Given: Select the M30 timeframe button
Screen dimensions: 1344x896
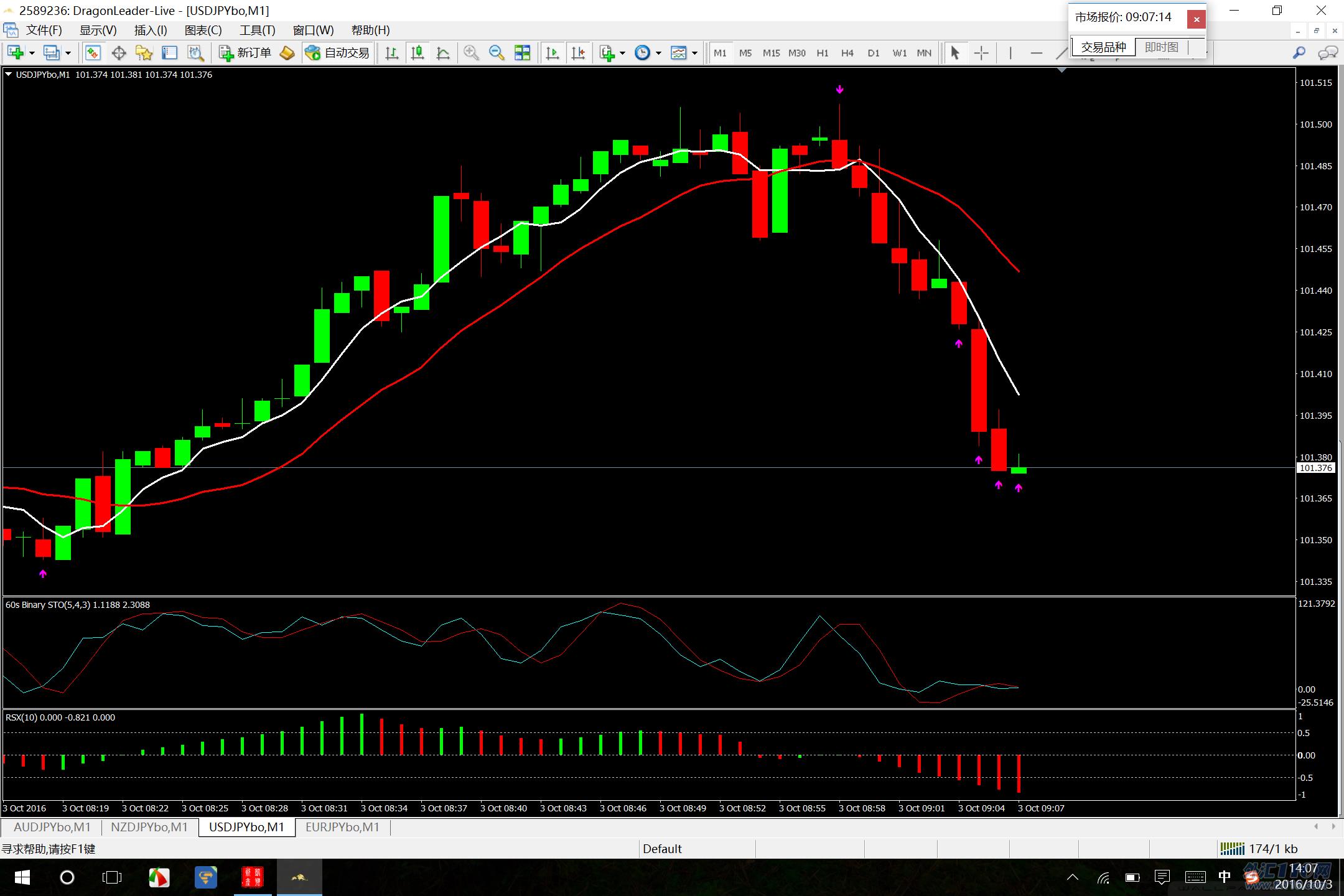Looking at the screenshot, I should click(x=797, y=53).
